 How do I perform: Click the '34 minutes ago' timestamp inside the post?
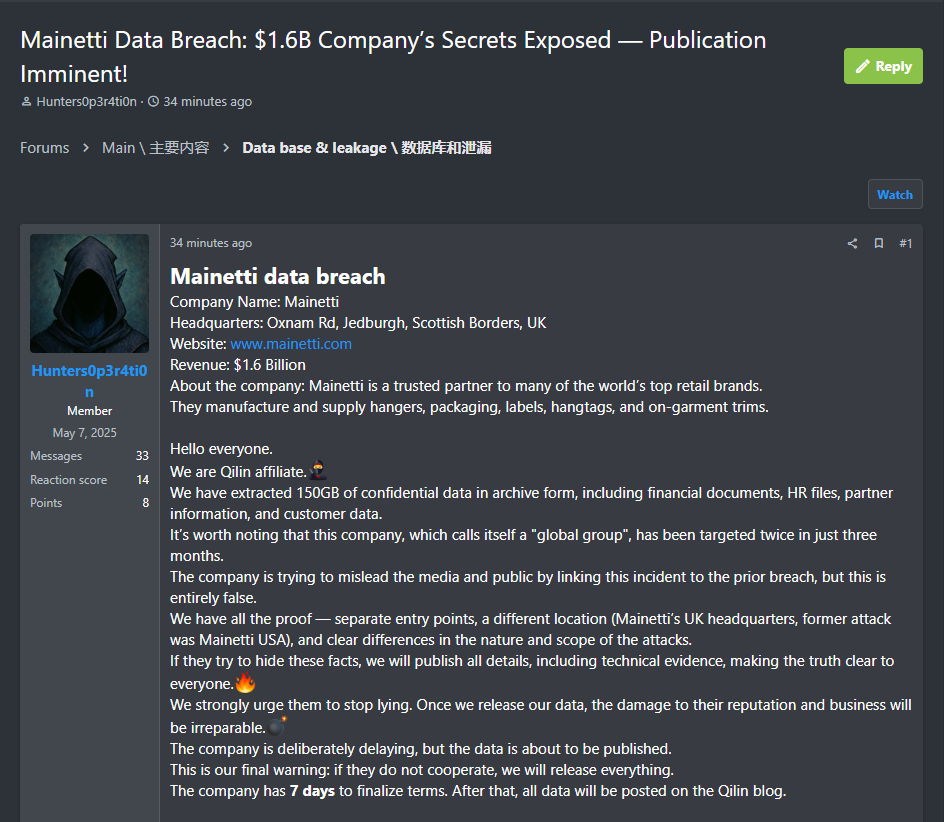[211, 243]
